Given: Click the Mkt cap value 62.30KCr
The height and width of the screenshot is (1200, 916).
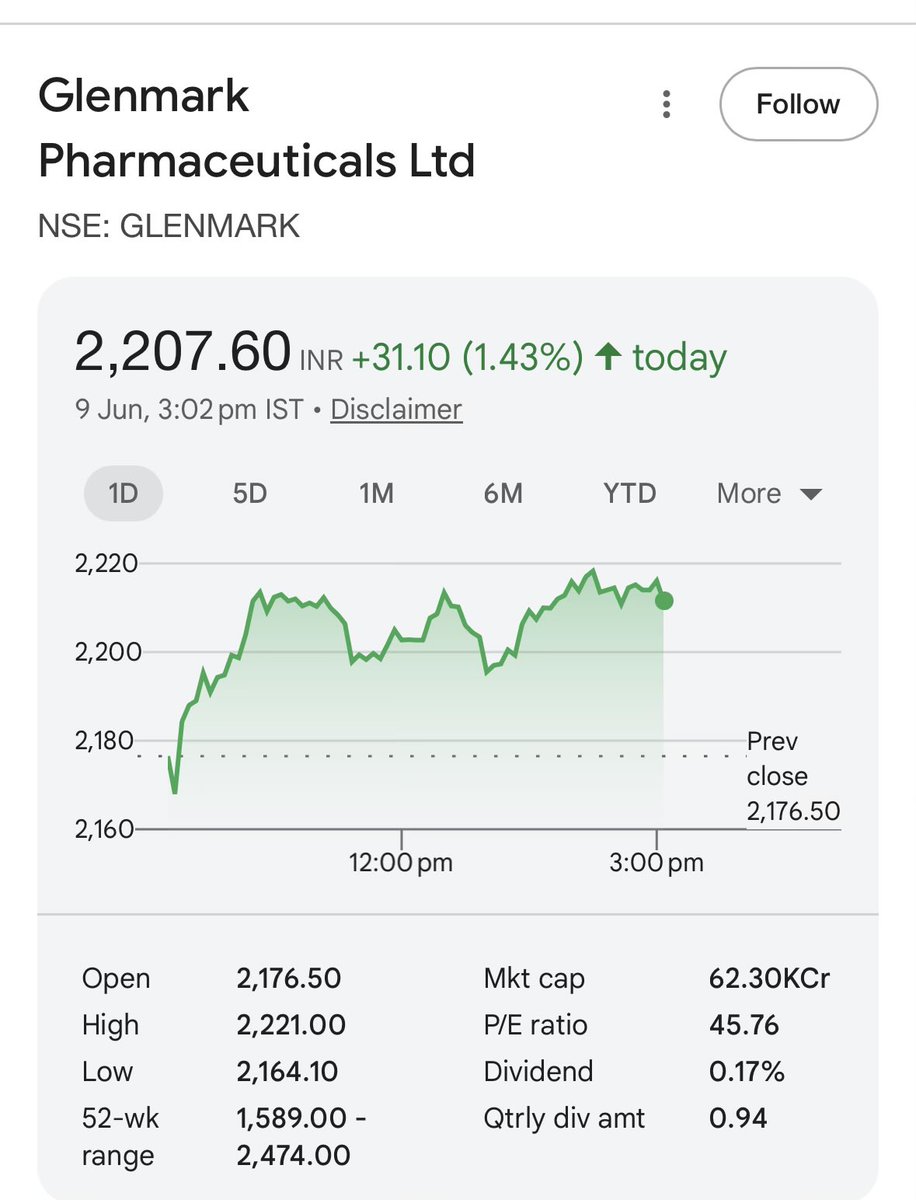Looking at the screenshot, I should [769, 978].
